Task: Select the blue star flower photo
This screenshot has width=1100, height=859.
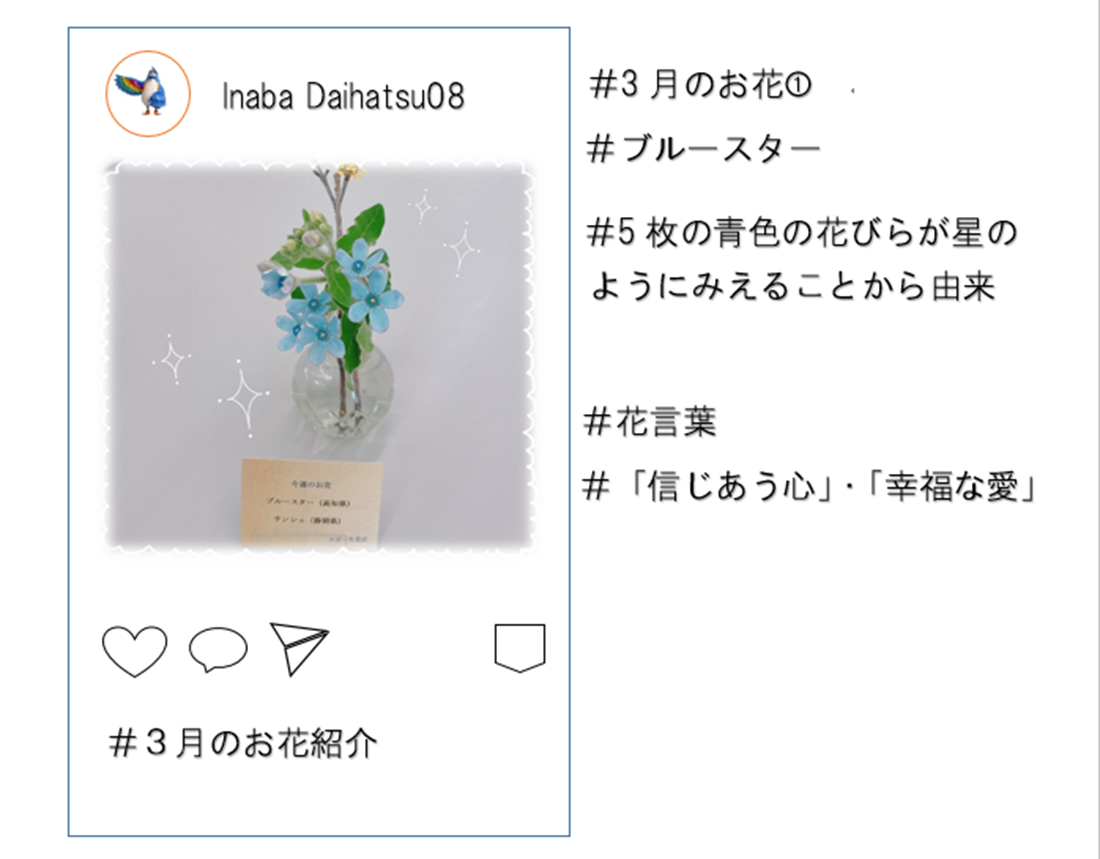Action: coord(320,356)
